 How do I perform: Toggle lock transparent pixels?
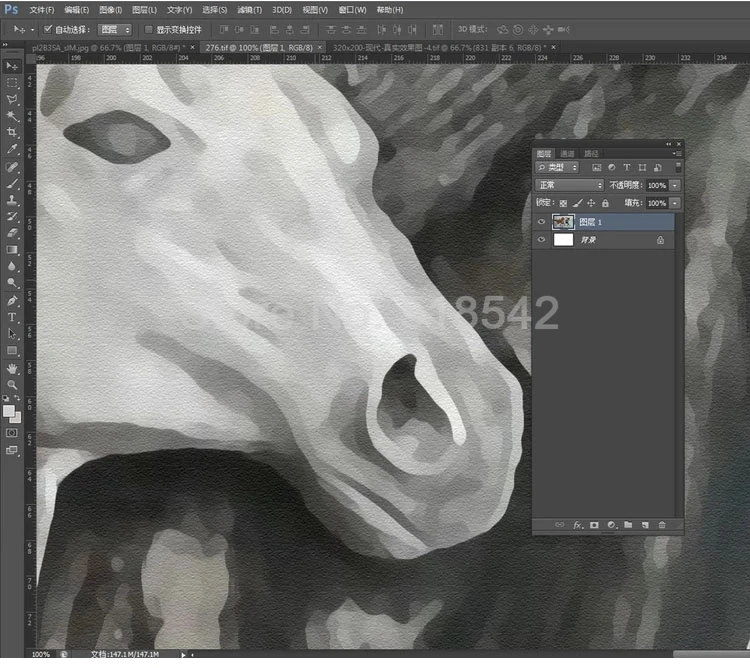(563, 203)
